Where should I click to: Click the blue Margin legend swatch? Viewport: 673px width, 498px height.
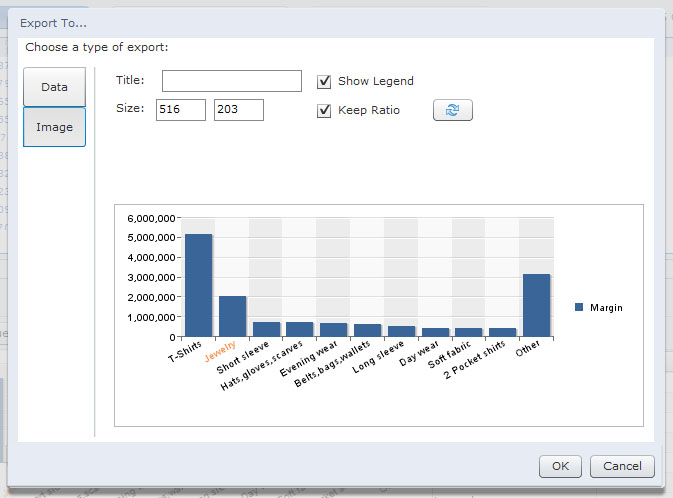point(579,308)
